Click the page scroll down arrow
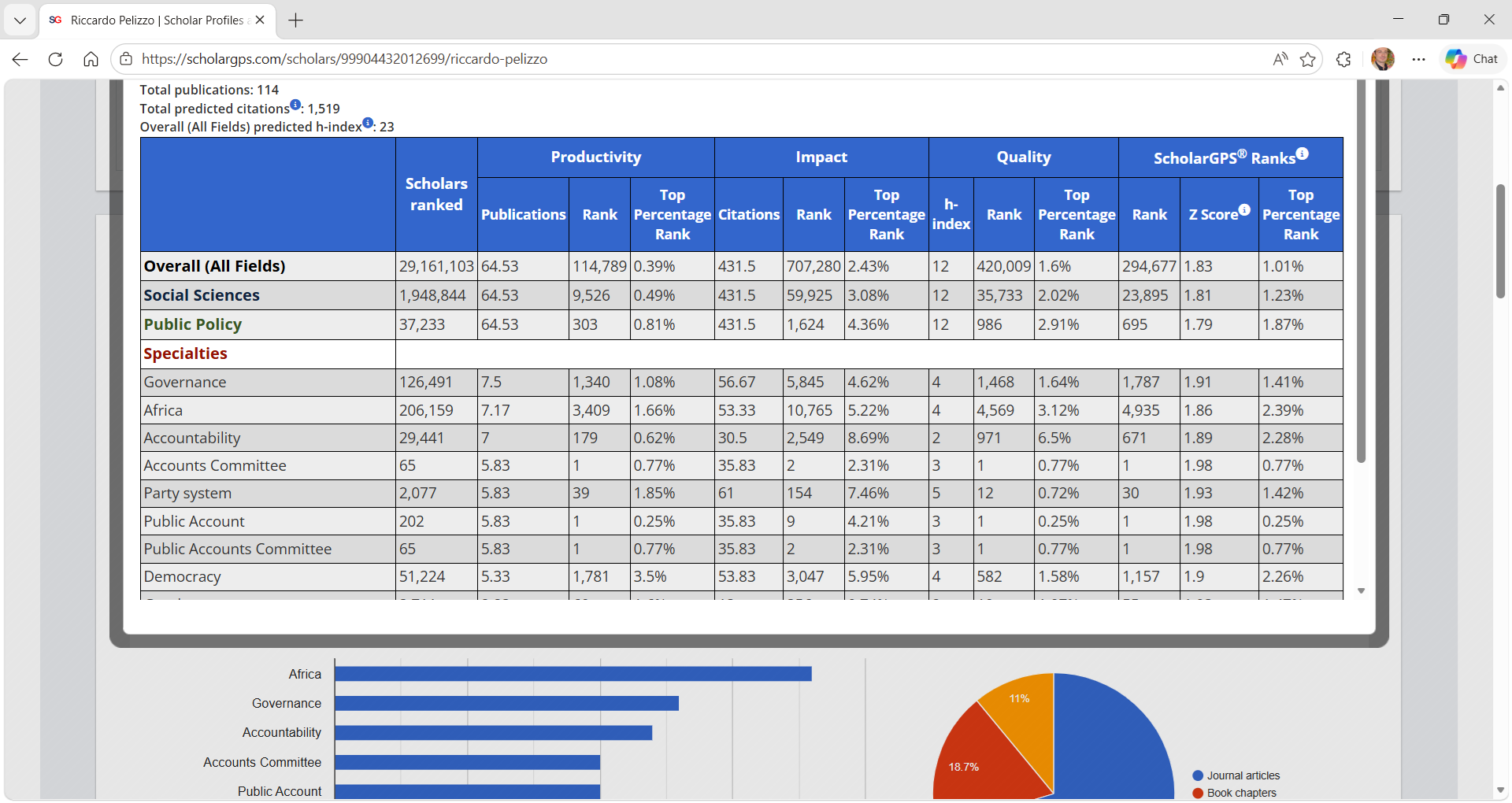 coord(1501,790)
